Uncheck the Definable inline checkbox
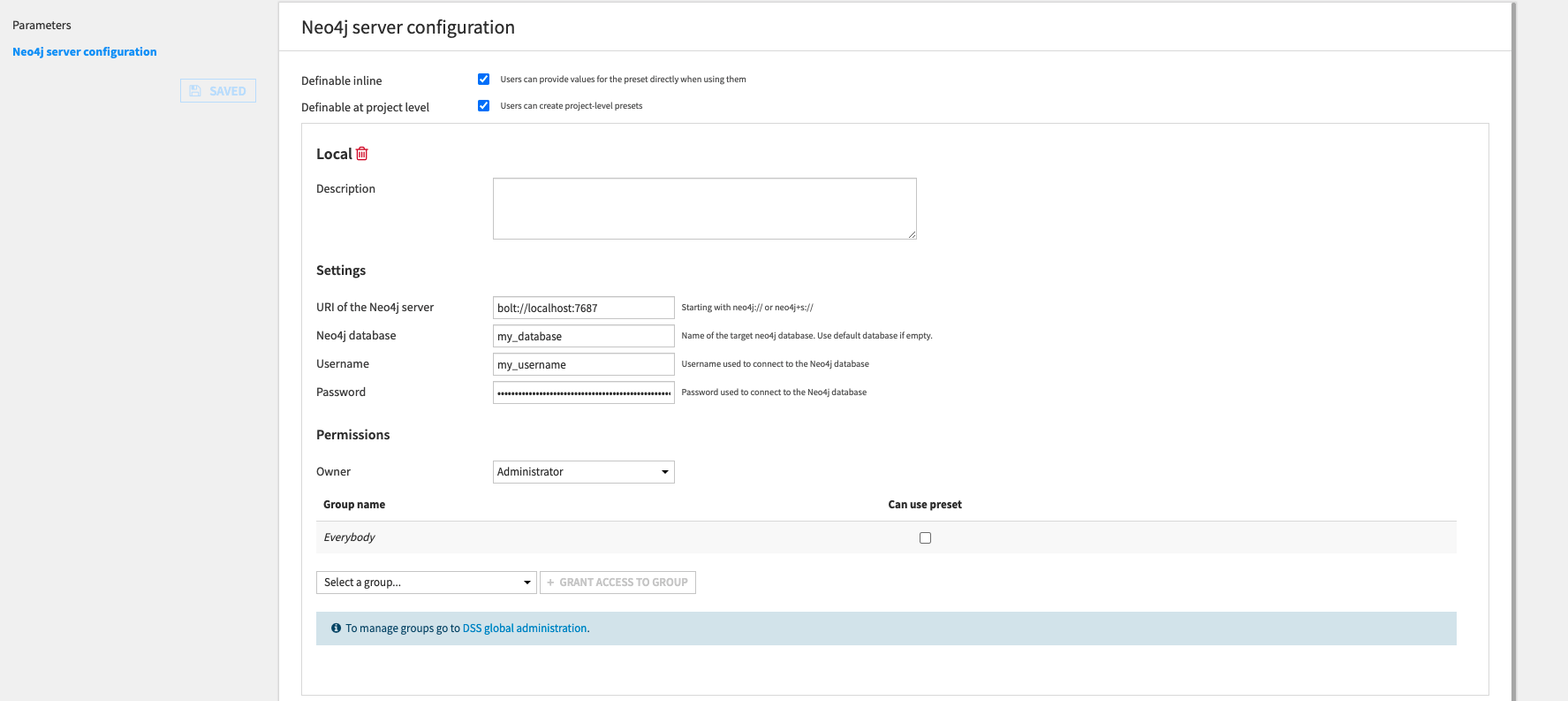This screenshot has height=701, width=1568. (x=483, y=80)
